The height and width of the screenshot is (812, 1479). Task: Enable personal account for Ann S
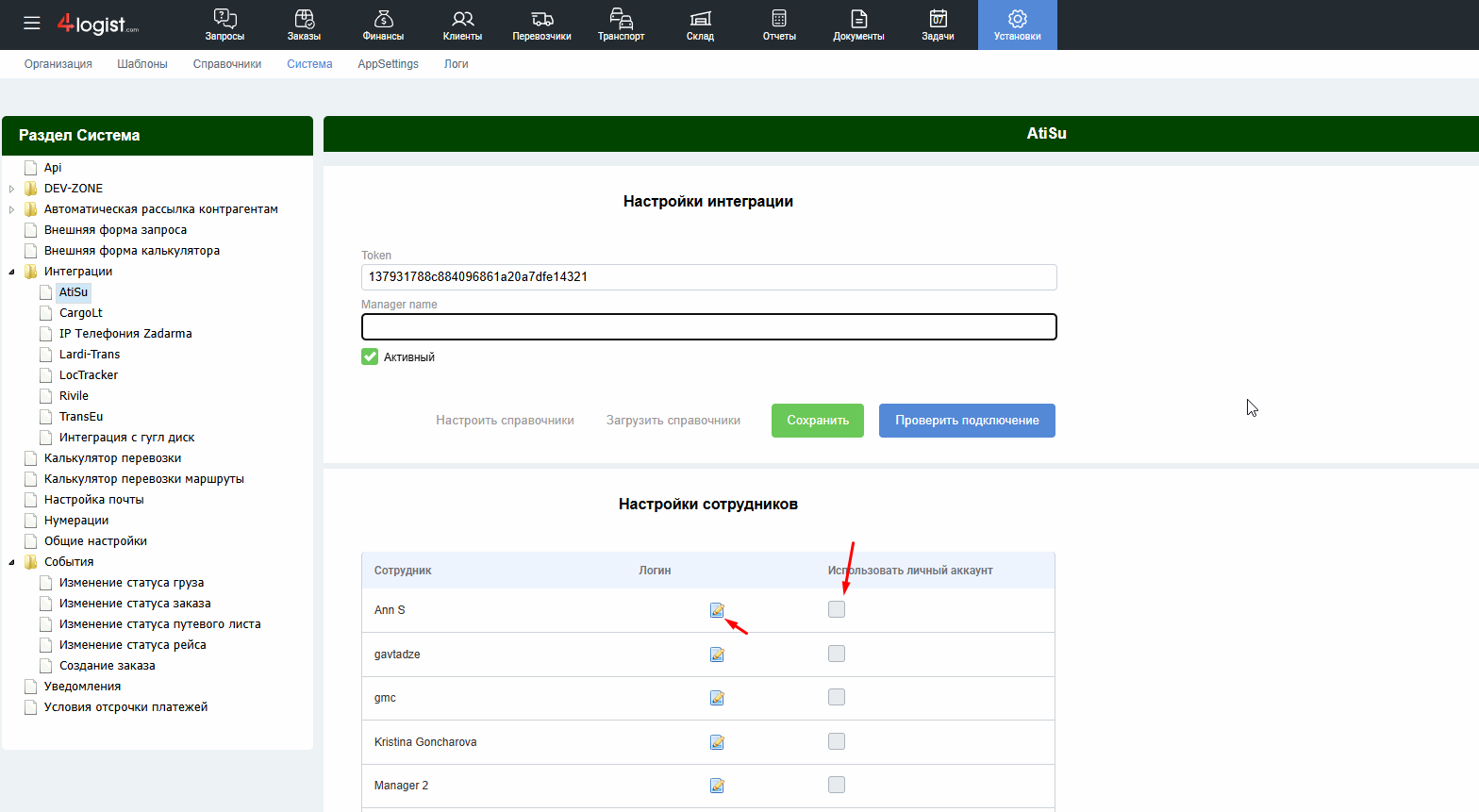(837, 609)
